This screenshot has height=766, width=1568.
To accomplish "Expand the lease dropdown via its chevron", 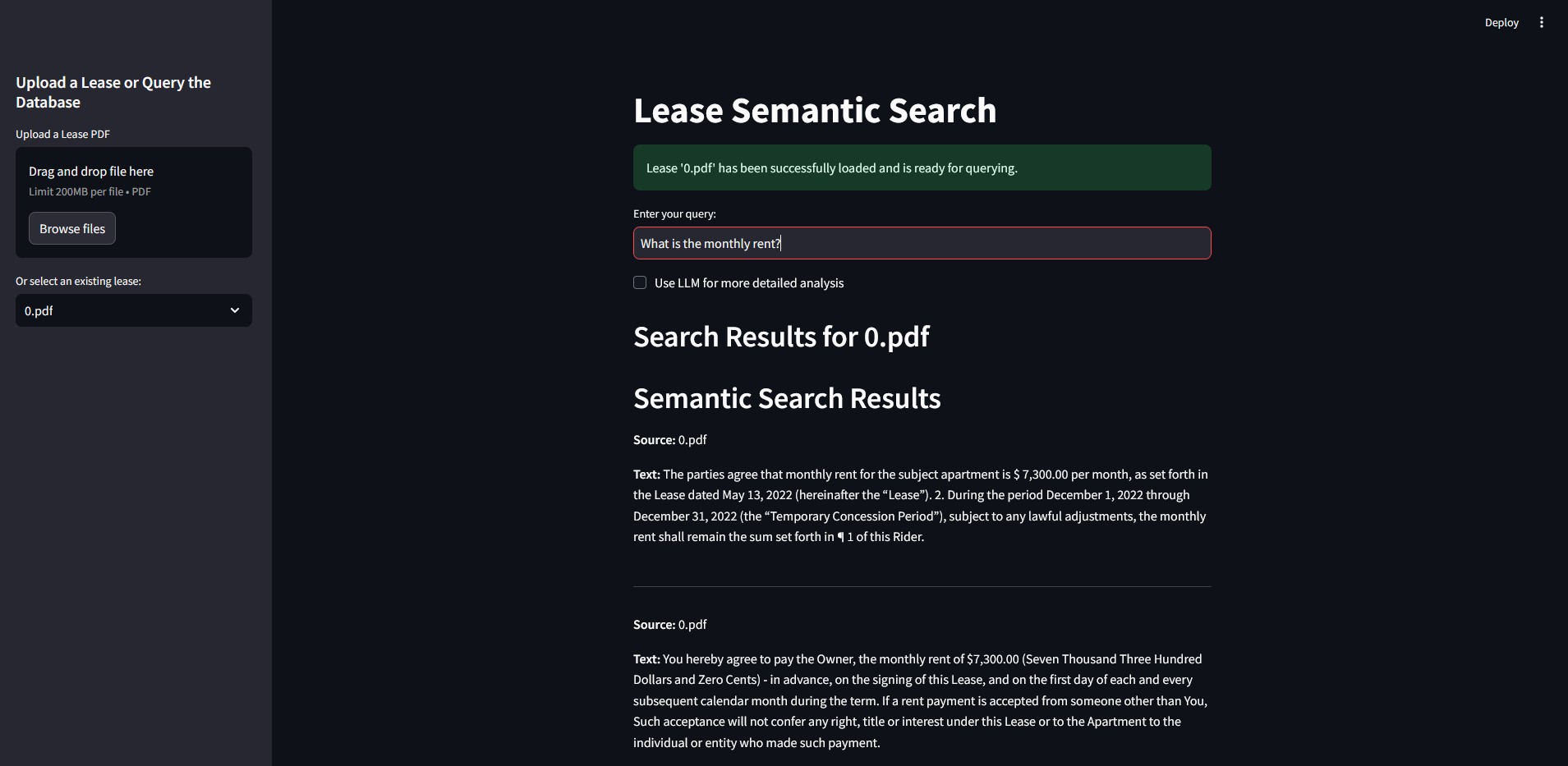I will tap(235, 310).
